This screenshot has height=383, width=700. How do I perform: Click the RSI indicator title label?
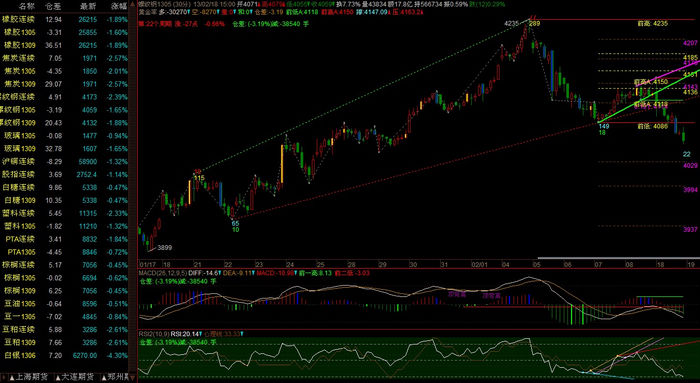[x=153, y=333]
